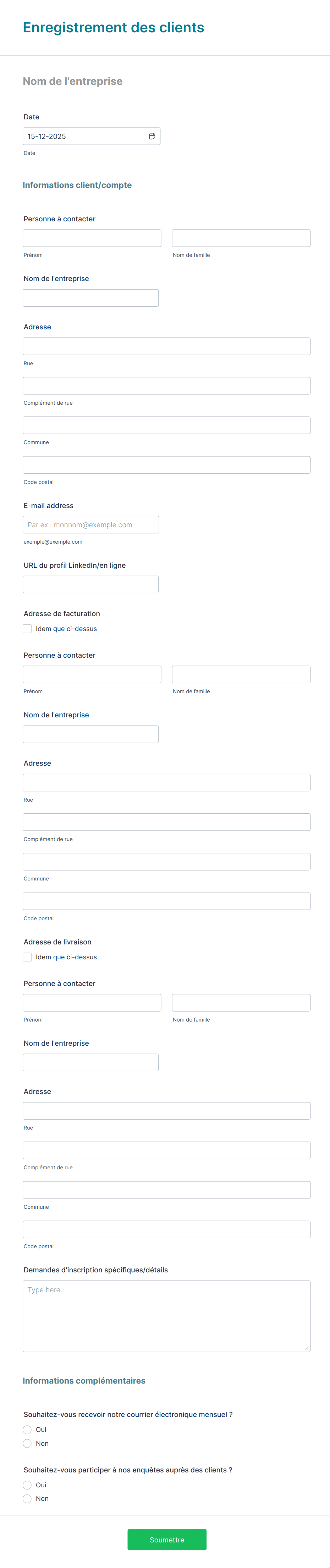Image resolution: width=330 pixels, height=1568 pixels.
Task: Choose Oui for customer surveys question
Action: tap(27, 1485)
